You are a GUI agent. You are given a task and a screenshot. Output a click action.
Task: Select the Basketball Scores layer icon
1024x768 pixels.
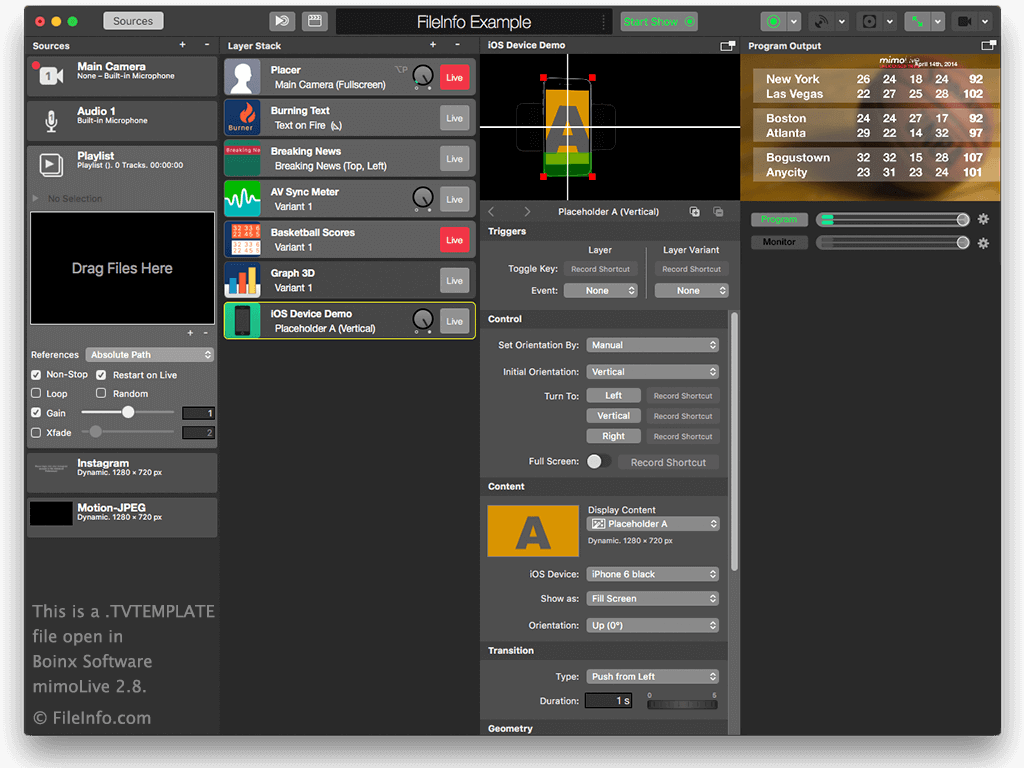[x=242, y=240]
